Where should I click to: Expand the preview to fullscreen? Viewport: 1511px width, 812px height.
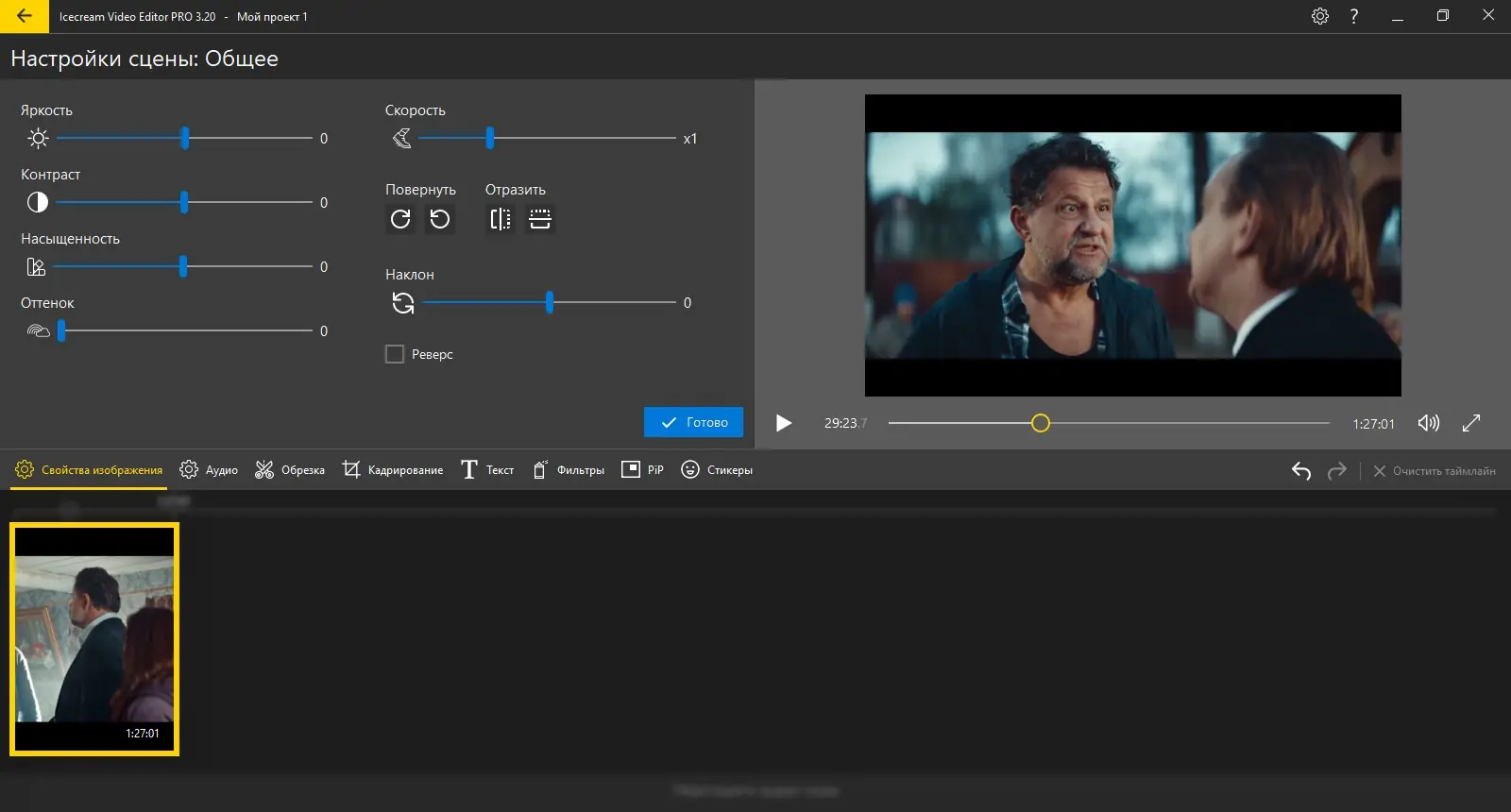(x=1471, y=423)
